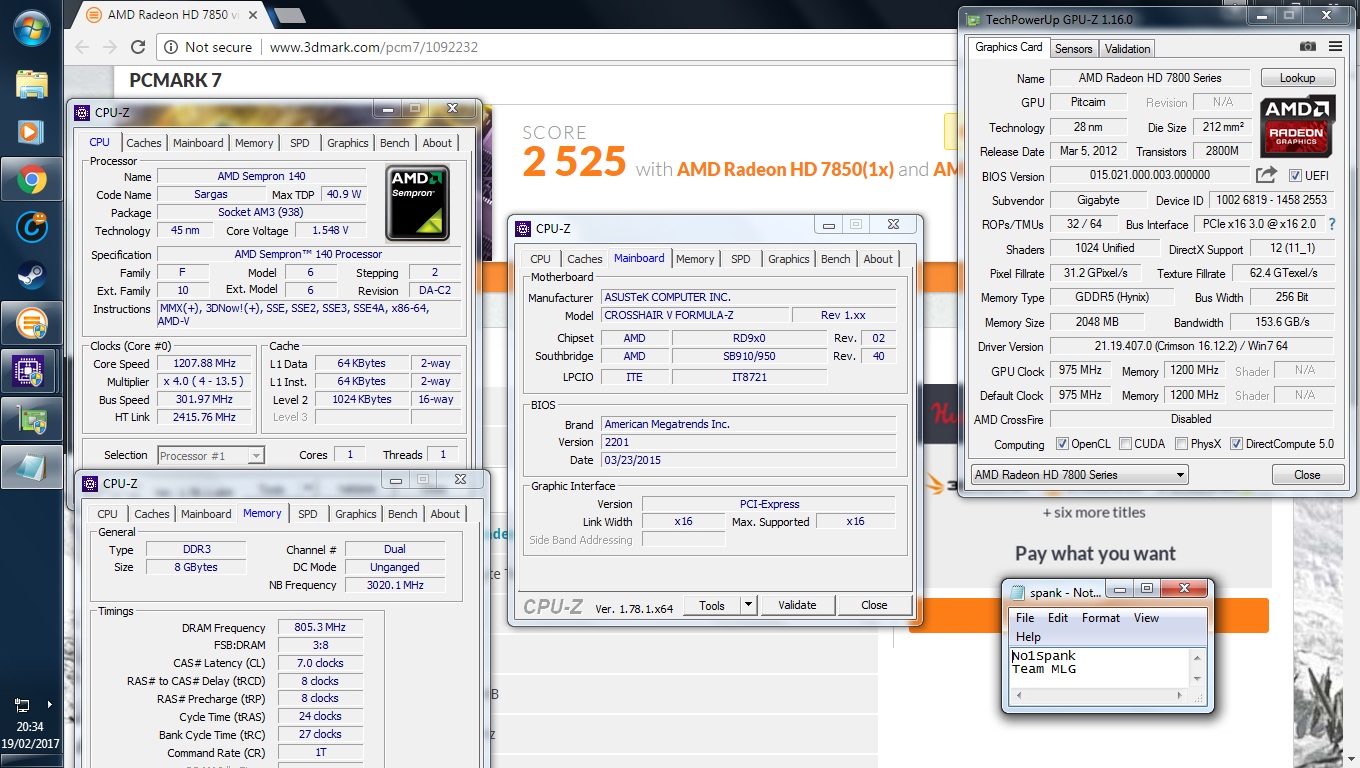Image resolution: width=1360 pixels, height=768 pixels.
Task: Toggle the CUDA checkbox
Action: coord(1126,444)
